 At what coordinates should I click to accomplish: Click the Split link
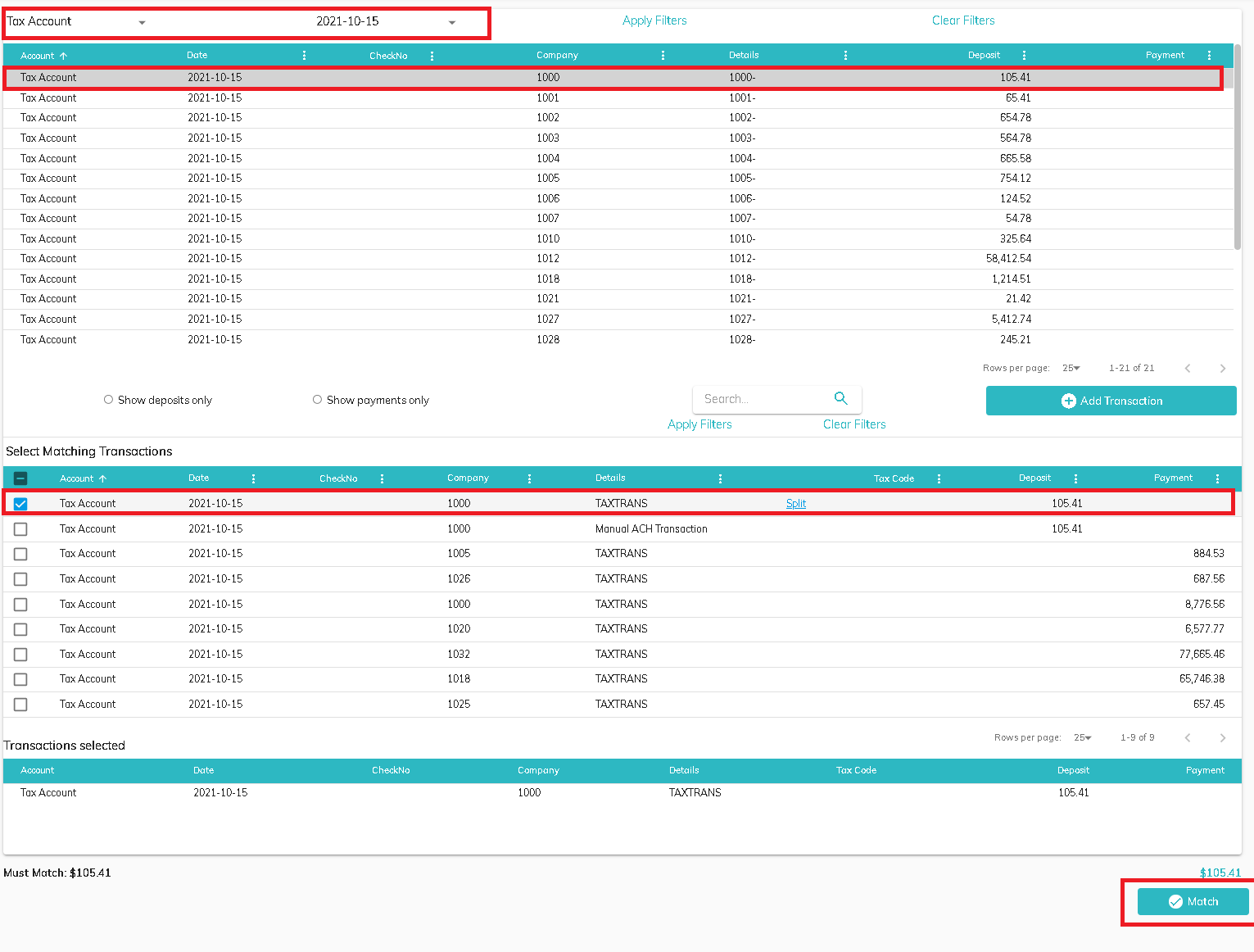tap(795, 504)
